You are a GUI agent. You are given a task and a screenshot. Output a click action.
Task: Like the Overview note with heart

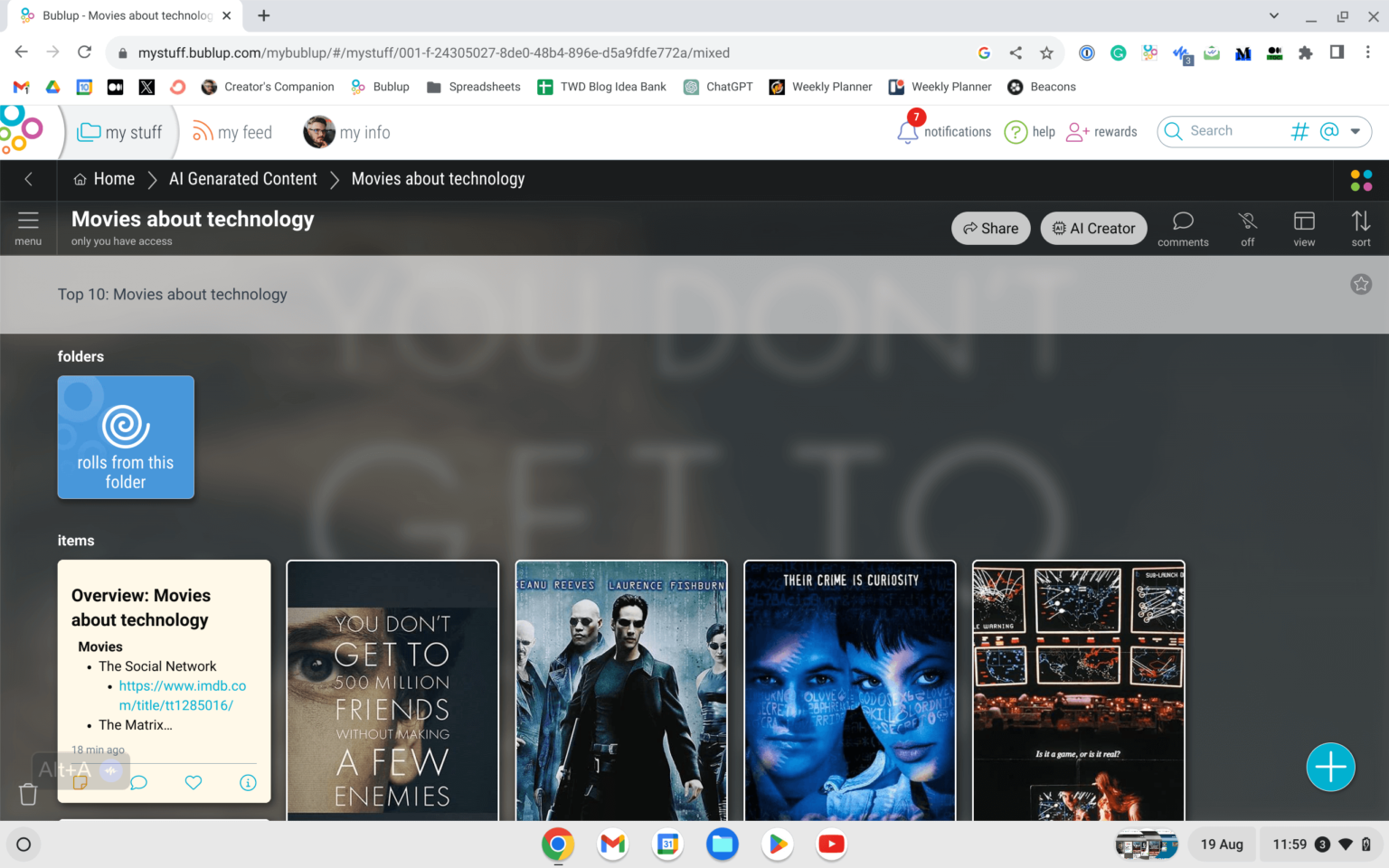(194, 783)
